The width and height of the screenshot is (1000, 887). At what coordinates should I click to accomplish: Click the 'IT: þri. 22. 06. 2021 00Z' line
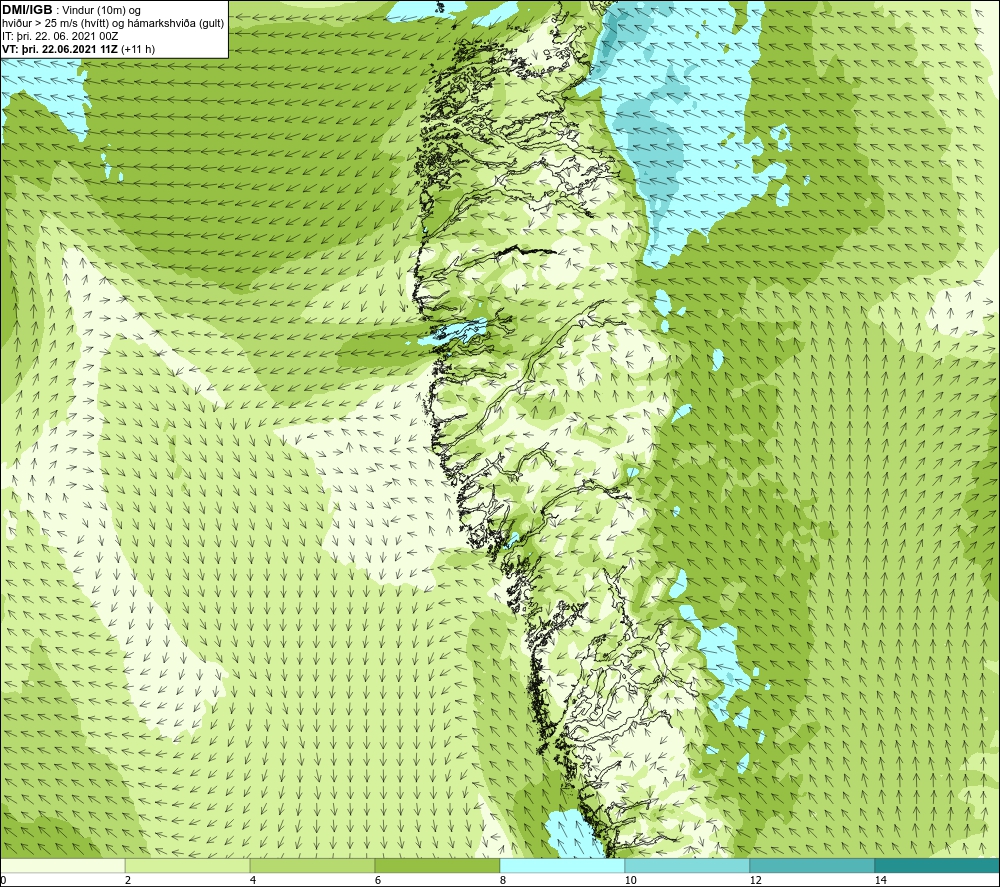pyautogui.click(x=59, y=36)
